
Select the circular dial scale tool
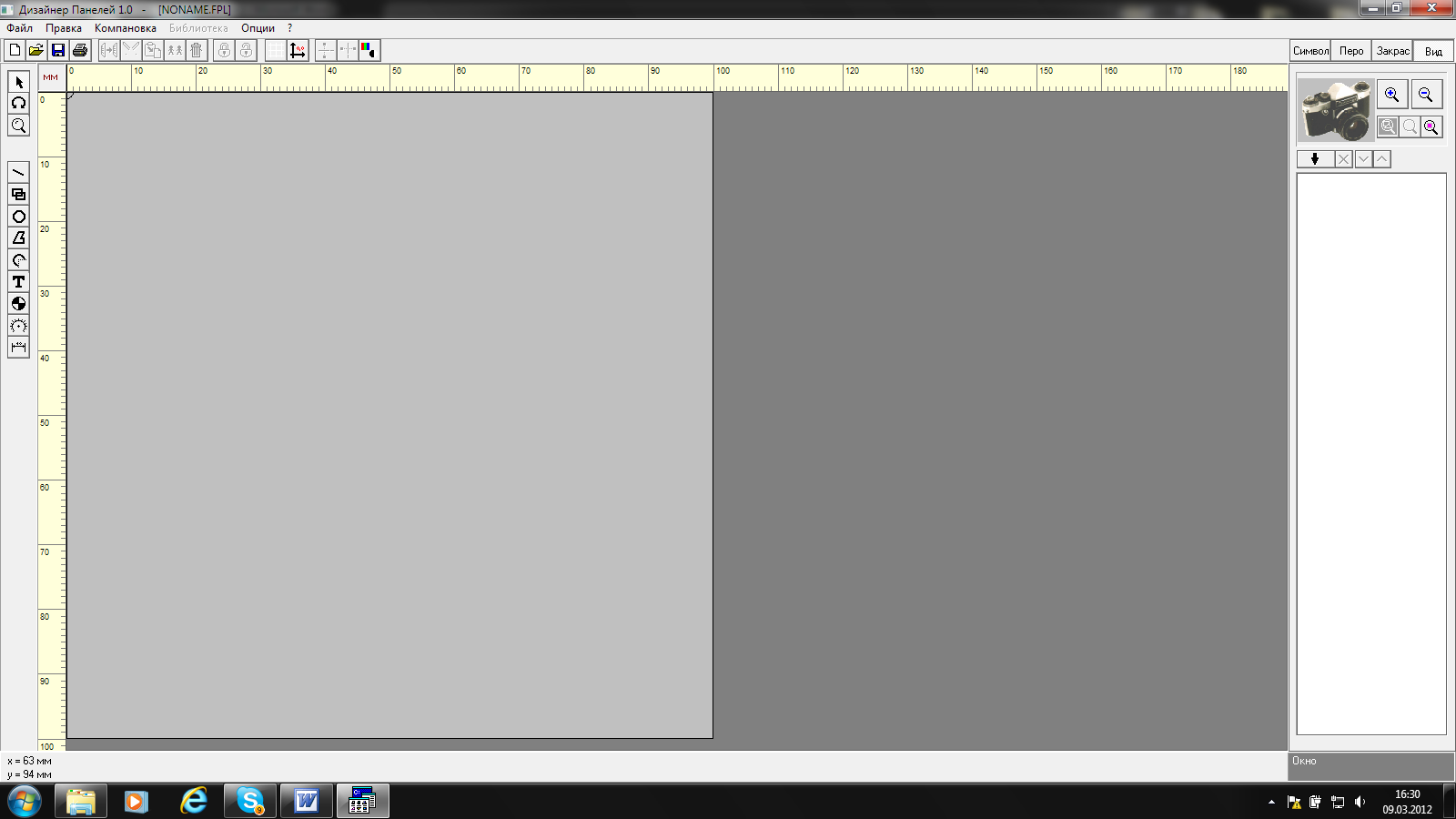coord(18,326)
